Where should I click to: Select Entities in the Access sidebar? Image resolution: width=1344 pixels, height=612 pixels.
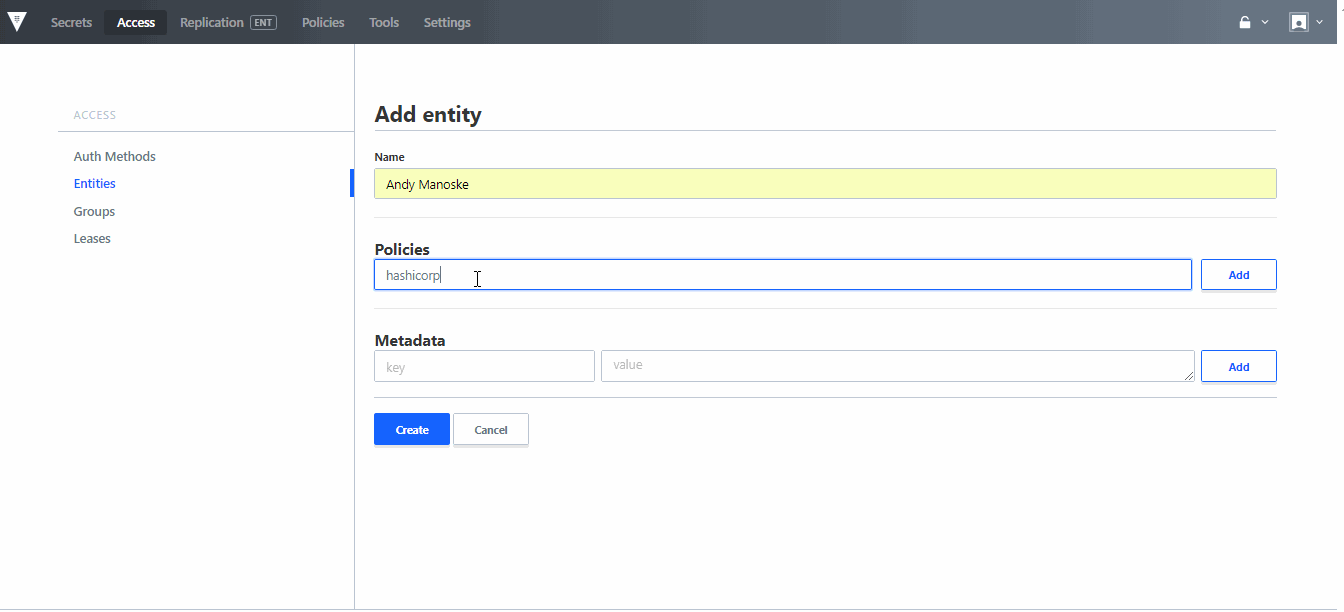click(x=95, y=184)
